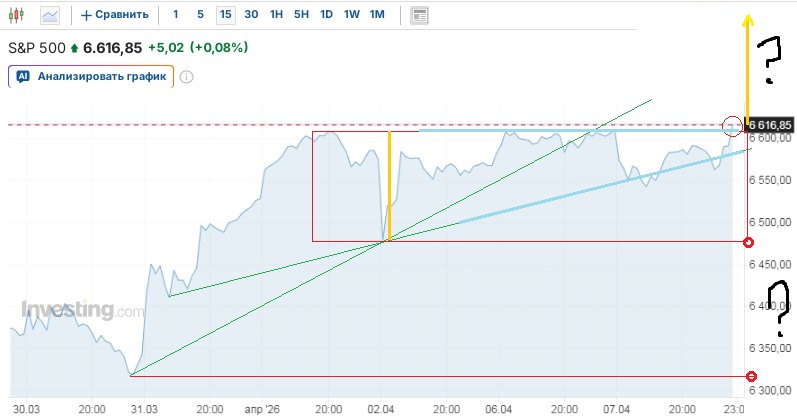The width and height of the screenshot is (797, 419).
Task: Click the plus sign before Сравнить
Action: (x=85, y=15)
